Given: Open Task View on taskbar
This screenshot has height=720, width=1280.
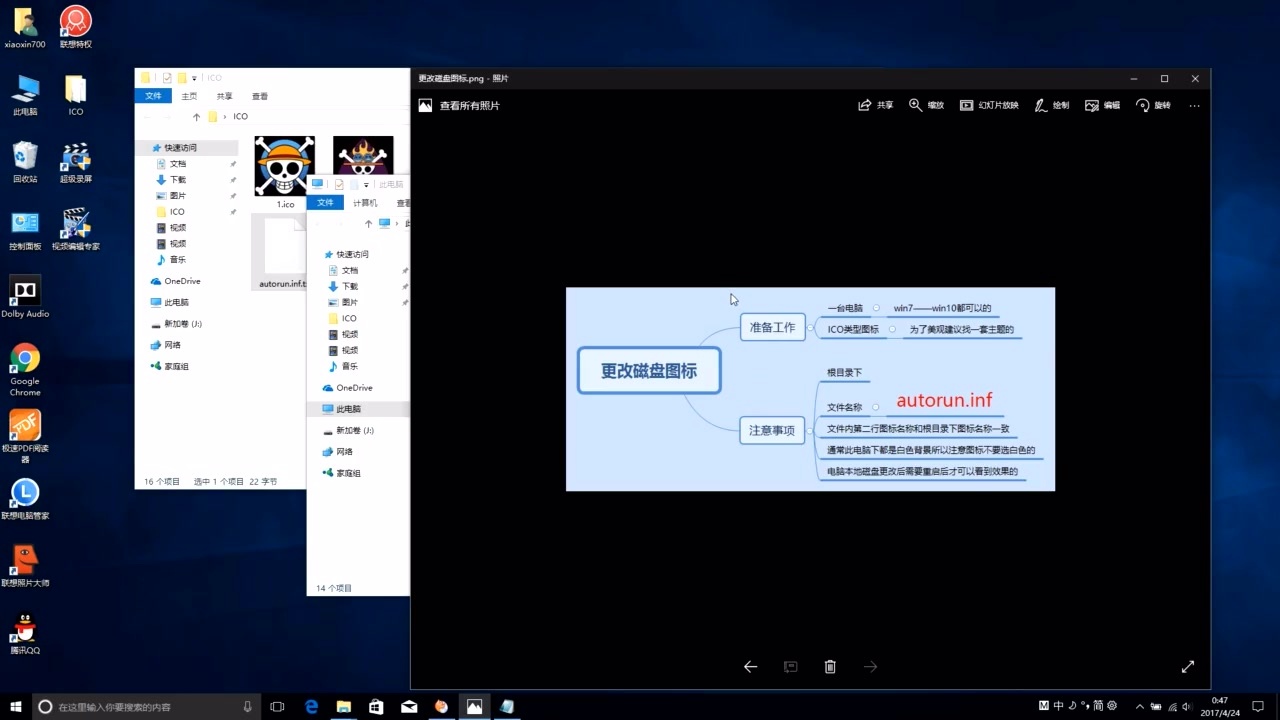Looking at the screenshot, I should tap(278, 706).
